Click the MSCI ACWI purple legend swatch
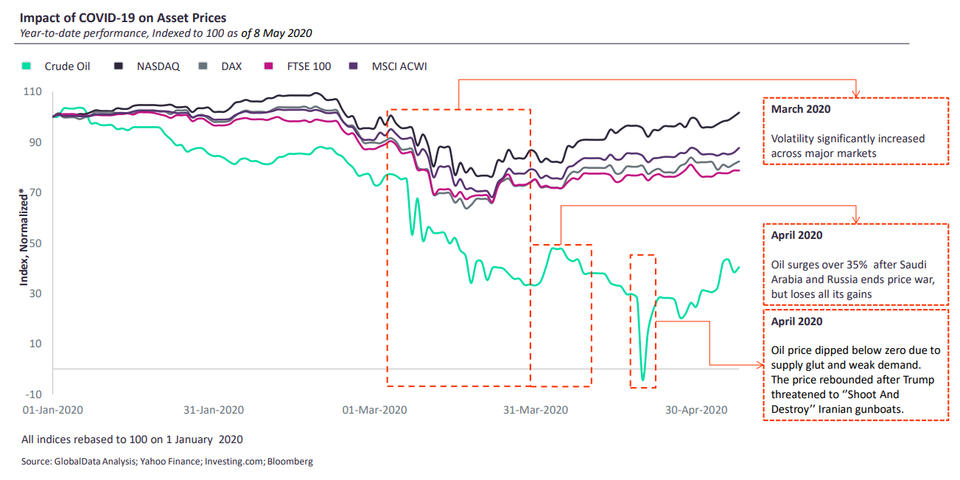The width and height of the screenshot is (960, 480). [353, 66]
